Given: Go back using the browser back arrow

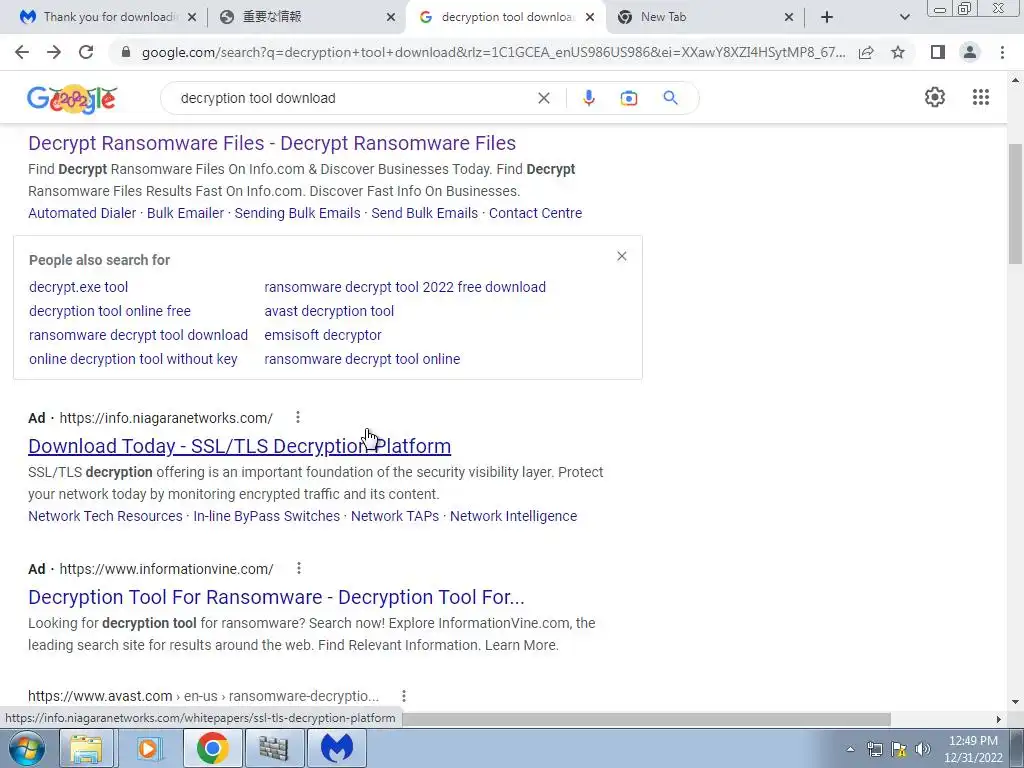Looking at the screenshot, I should [x=22, y=52].
